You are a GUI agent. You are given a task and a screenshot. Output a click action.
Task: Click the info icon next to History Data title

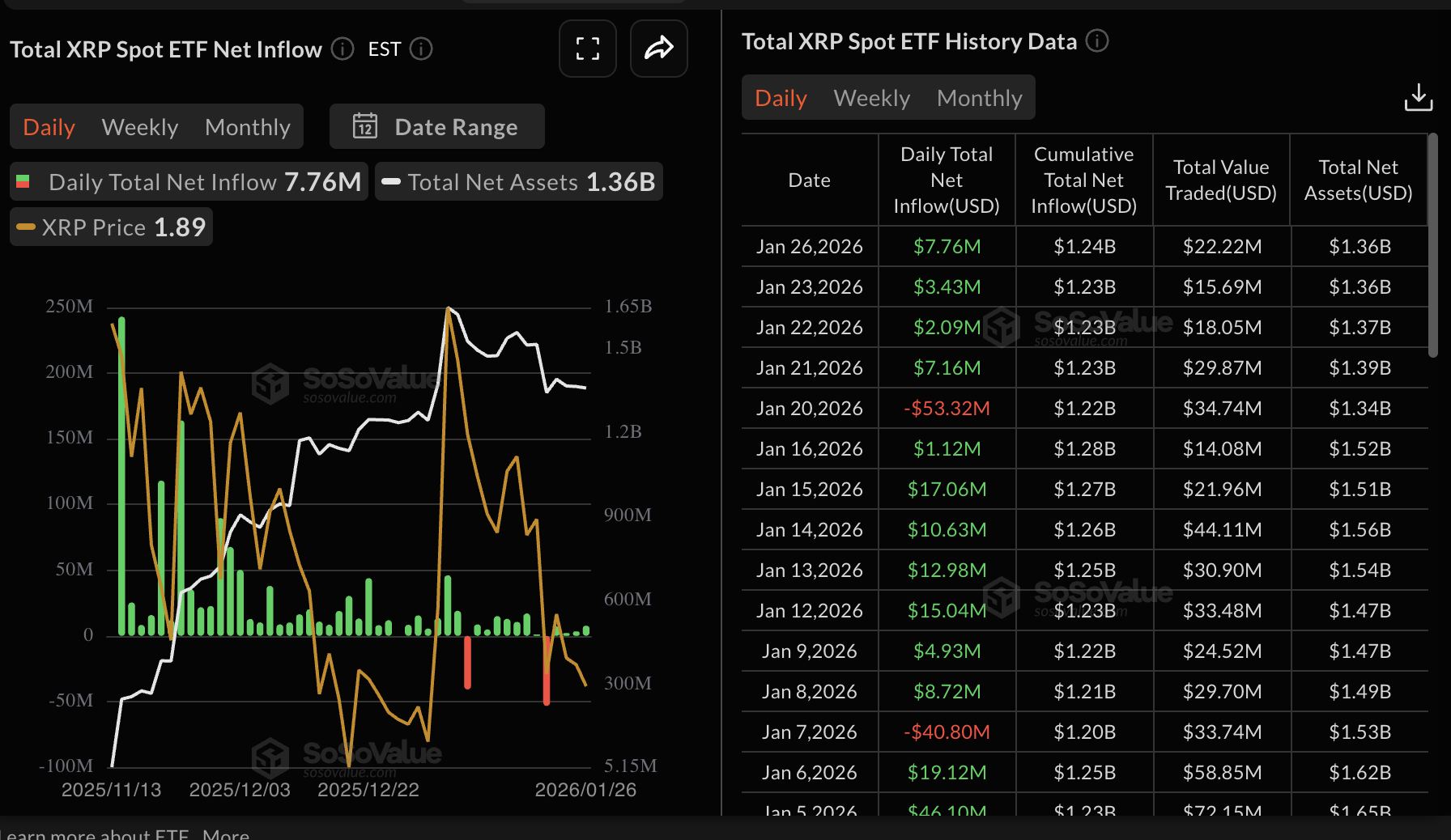pyautogui.click(x=1097, y=41)
